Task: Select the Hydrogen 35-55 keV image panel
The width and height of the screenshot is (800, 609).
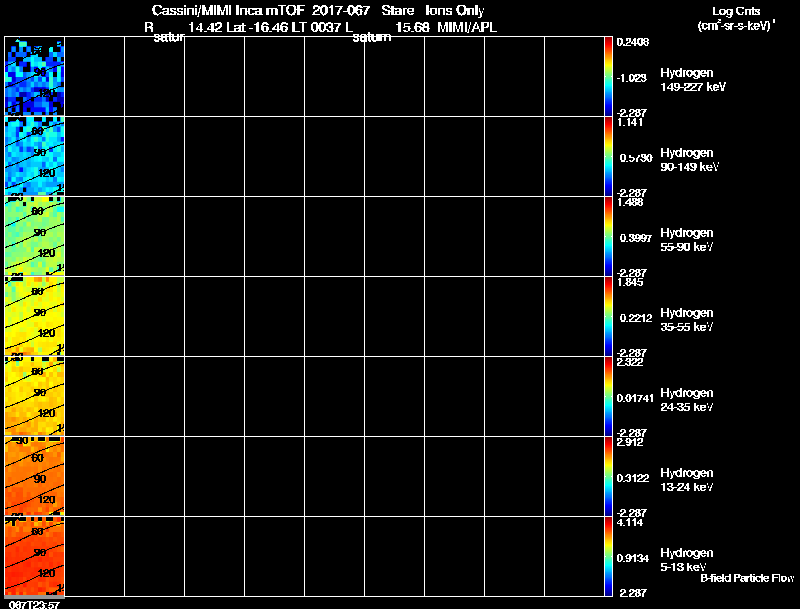Action: coord(35,316)
